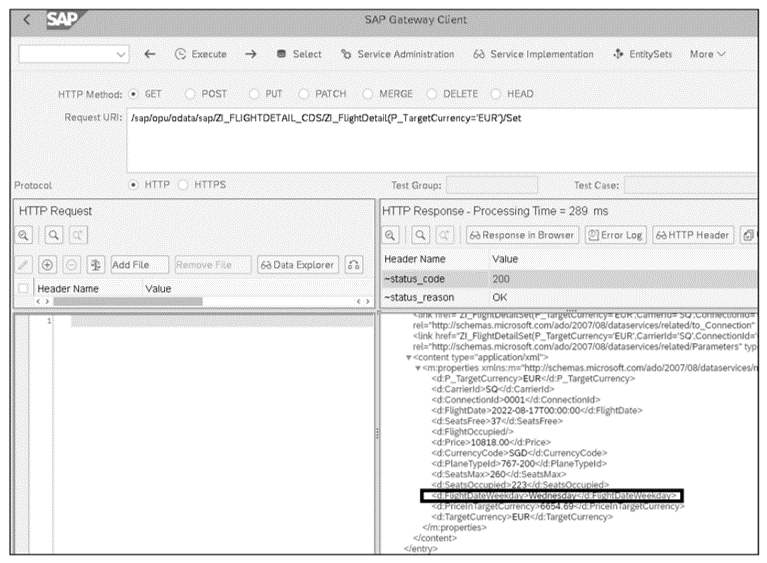
Task: Click the back chevron beside the SAP logo
Action: (25, 21)
